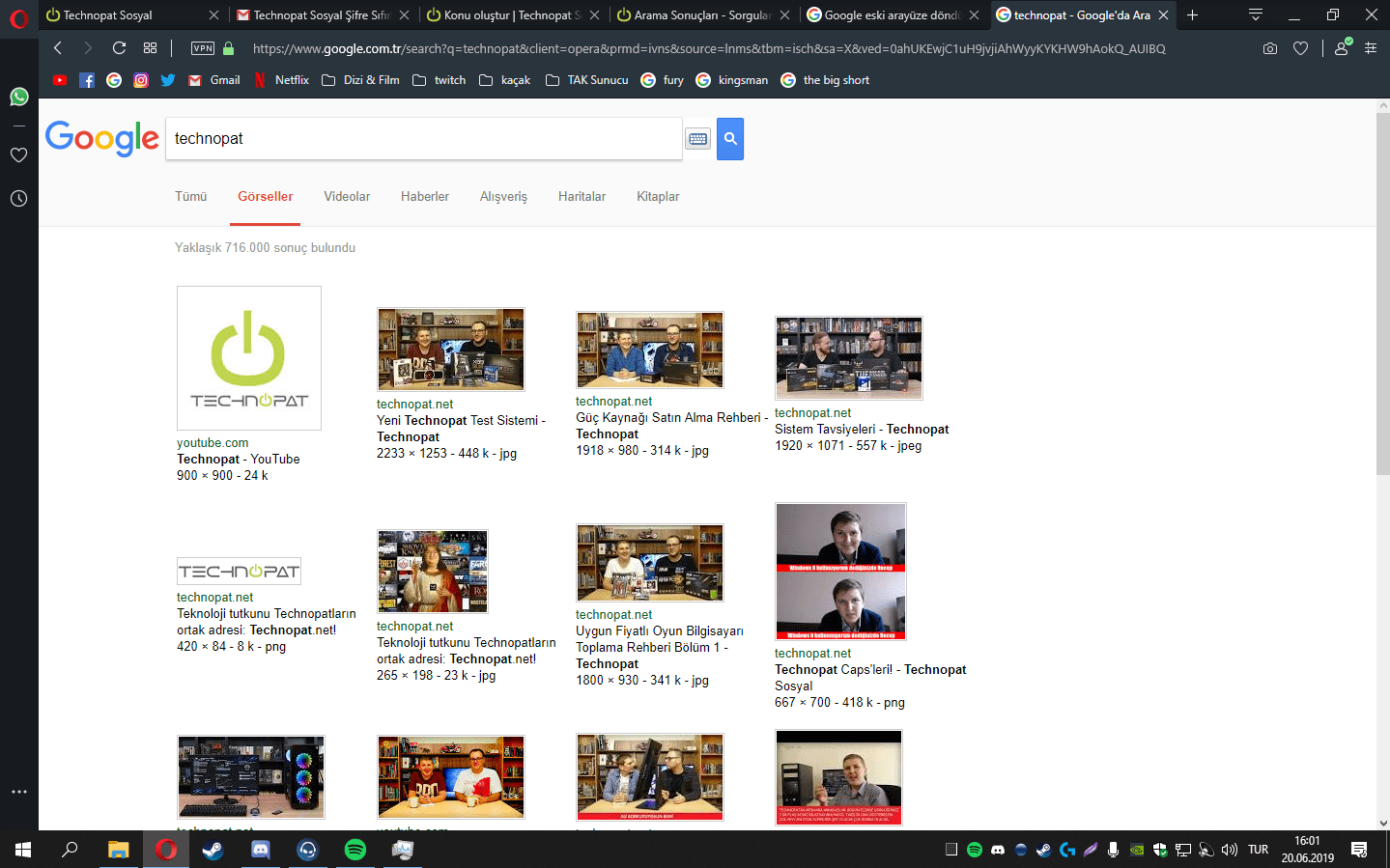Take a snapshot with the camera icon

click(x=1270, y=48)
